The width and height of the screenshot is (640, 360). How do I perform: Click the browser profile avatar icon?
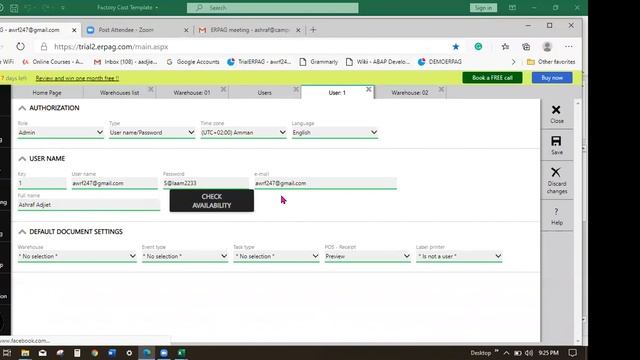(x=547, y=47)
